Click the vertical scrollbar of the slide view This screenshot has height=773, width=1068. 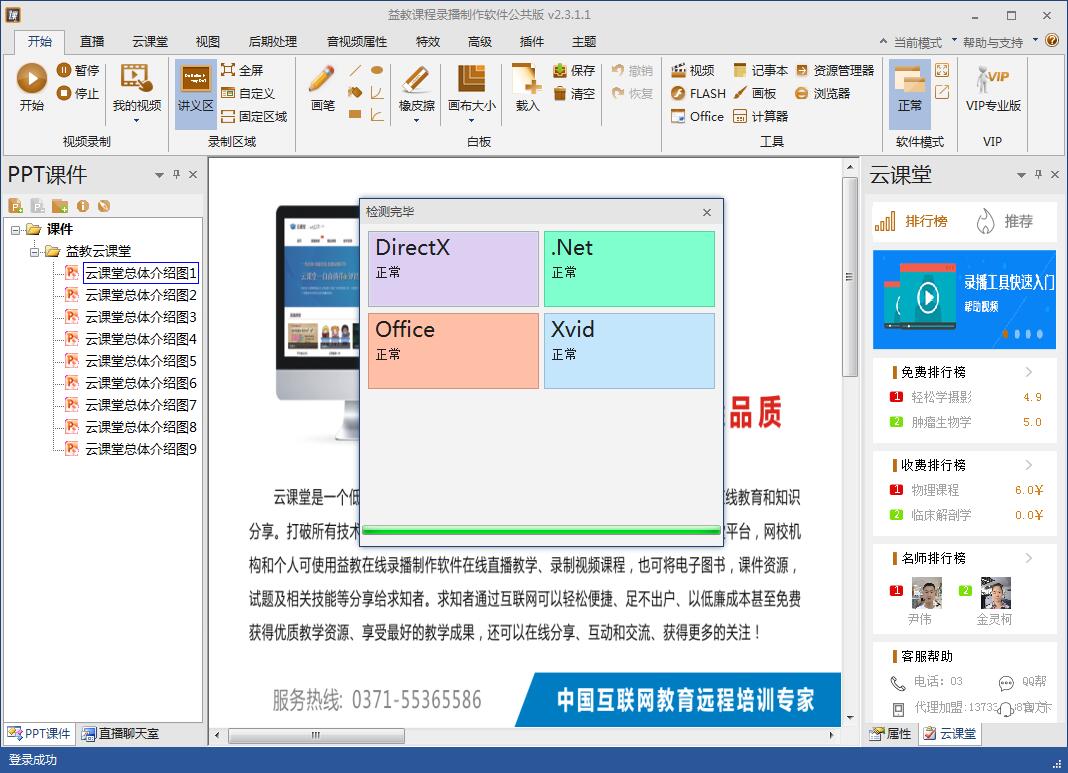(849, 277)
